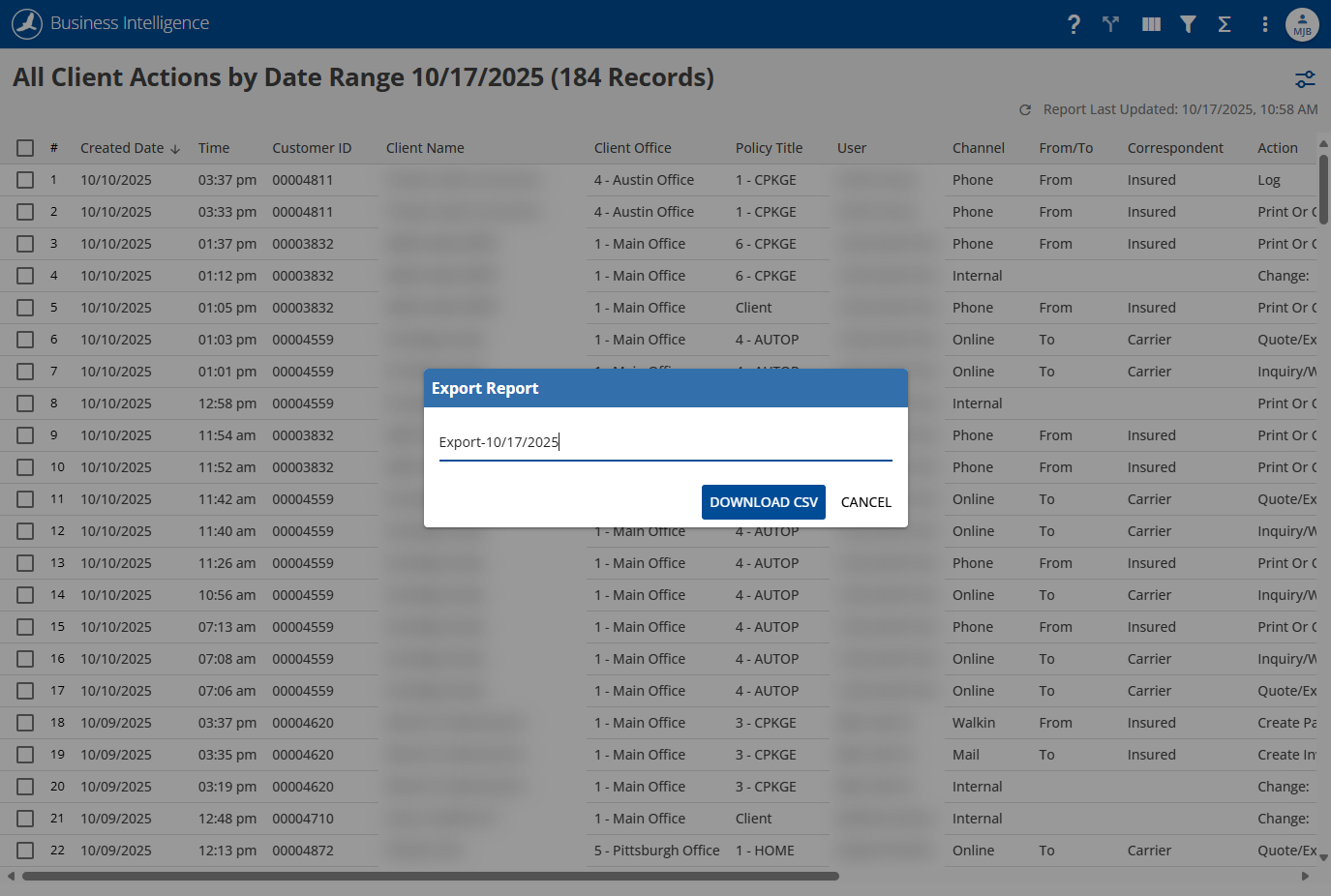
Task: Click the horizontal scrollbar thumb
Action: (x=431, y=877)
